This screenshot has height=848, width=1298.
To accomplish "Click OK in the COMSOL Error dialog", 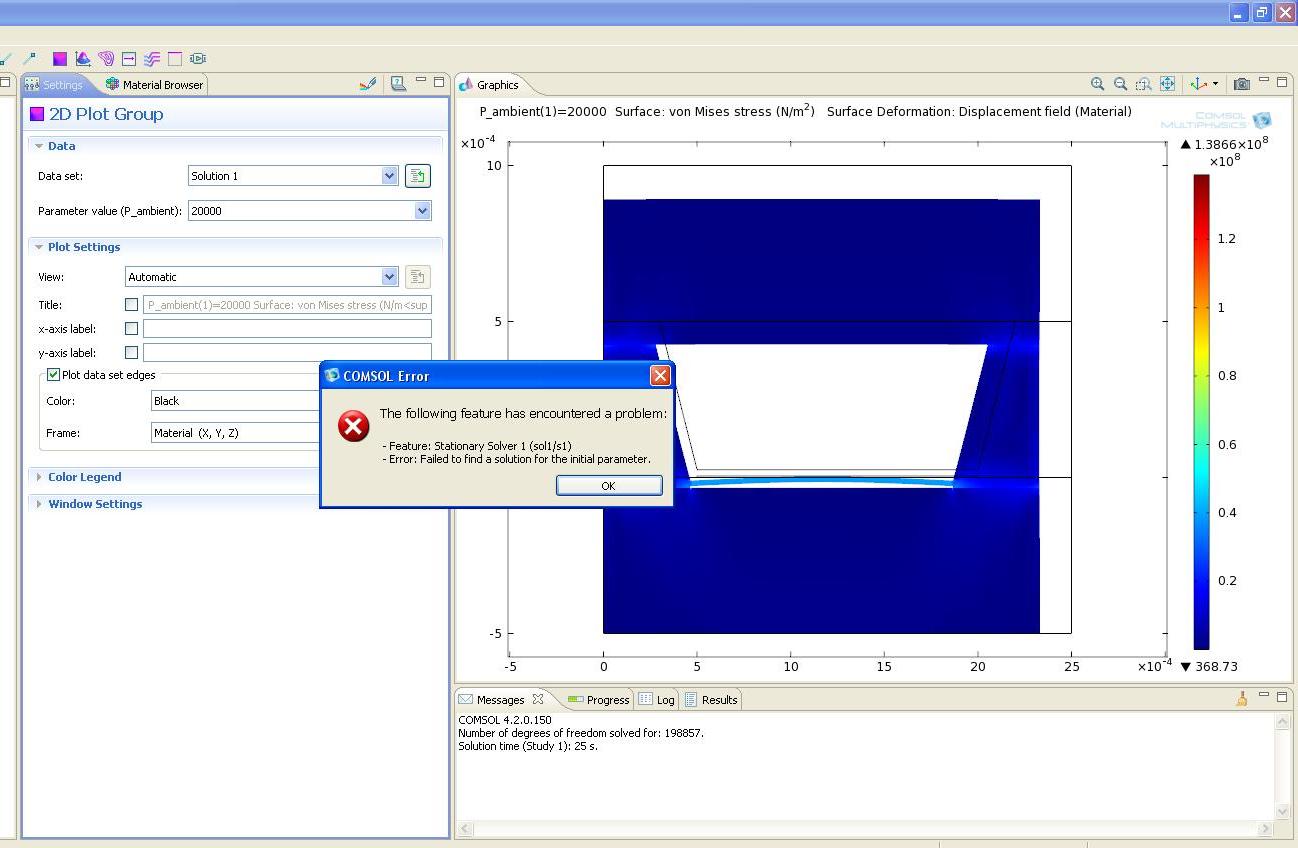I will pos(608,486).
